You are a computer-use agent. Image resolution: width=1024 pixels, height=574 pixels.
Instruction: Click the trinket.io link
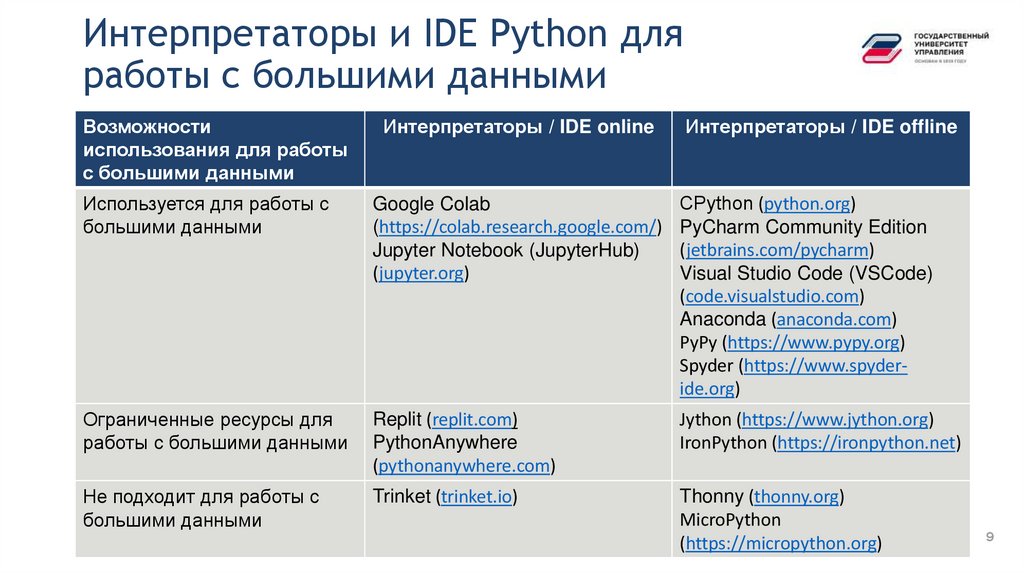pyautogui.click(x=477, y=497)
